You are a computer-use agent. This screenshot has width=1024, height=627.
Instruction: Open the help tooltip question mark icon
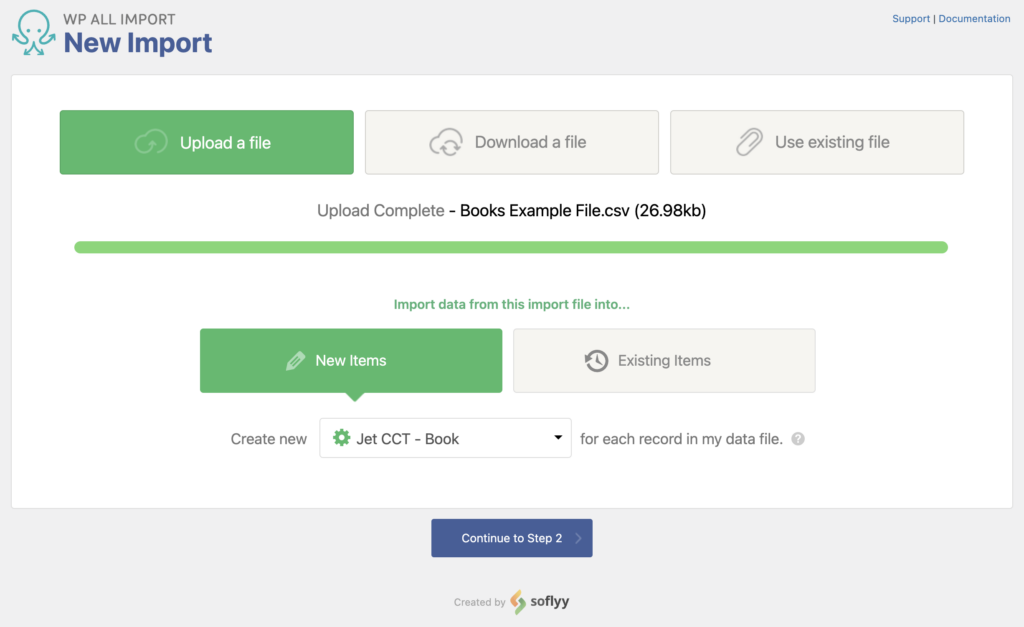(x=797, y=438)
